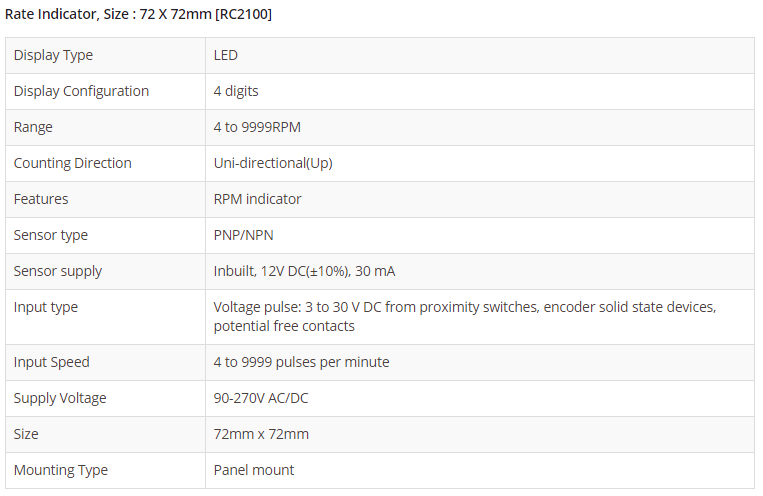
Task: Click the 90-270V AC/DC value
Action: pos(261,398)
